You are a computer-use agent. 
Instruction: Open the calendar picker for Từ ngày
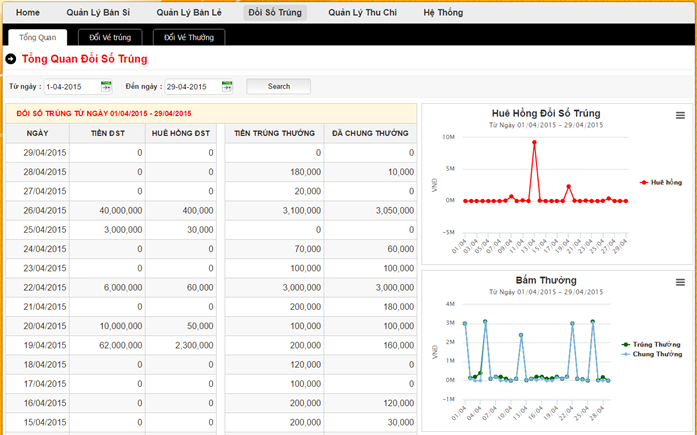105,87
